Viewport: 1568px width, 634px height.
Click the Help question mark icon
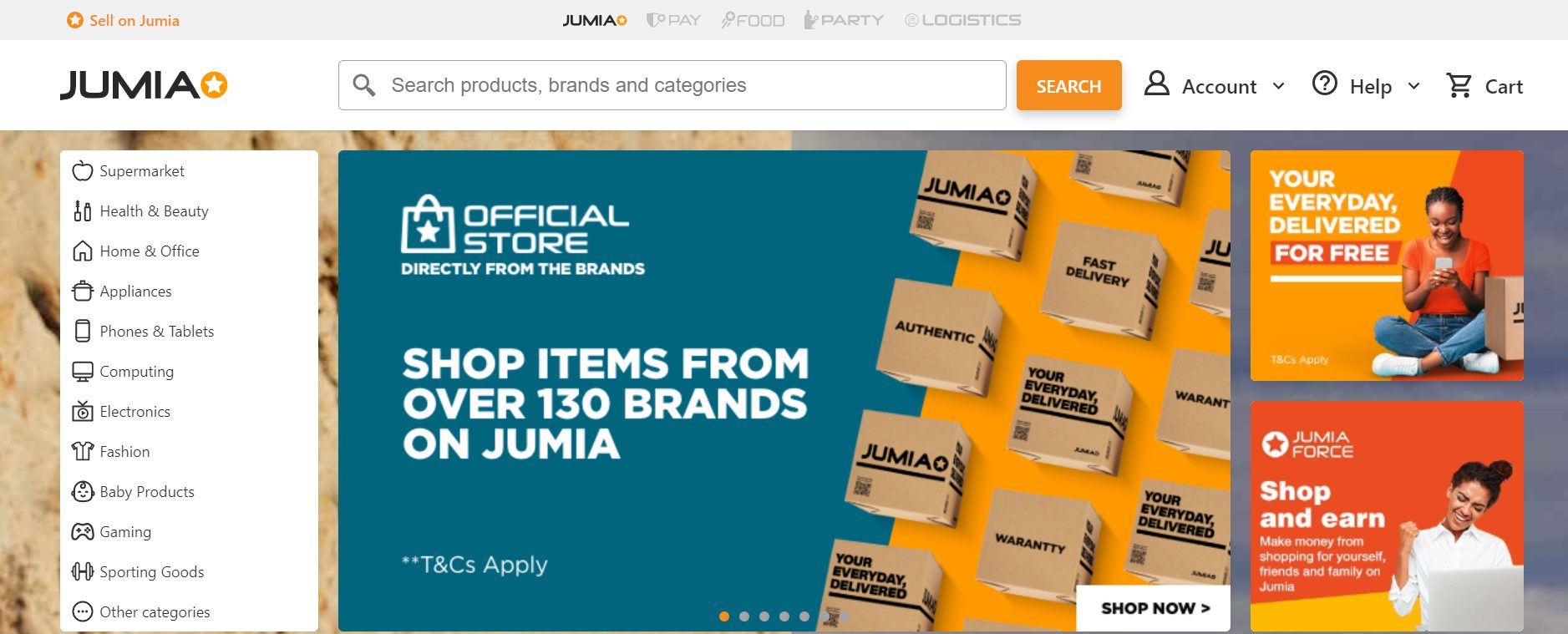tap(1325, 84)
